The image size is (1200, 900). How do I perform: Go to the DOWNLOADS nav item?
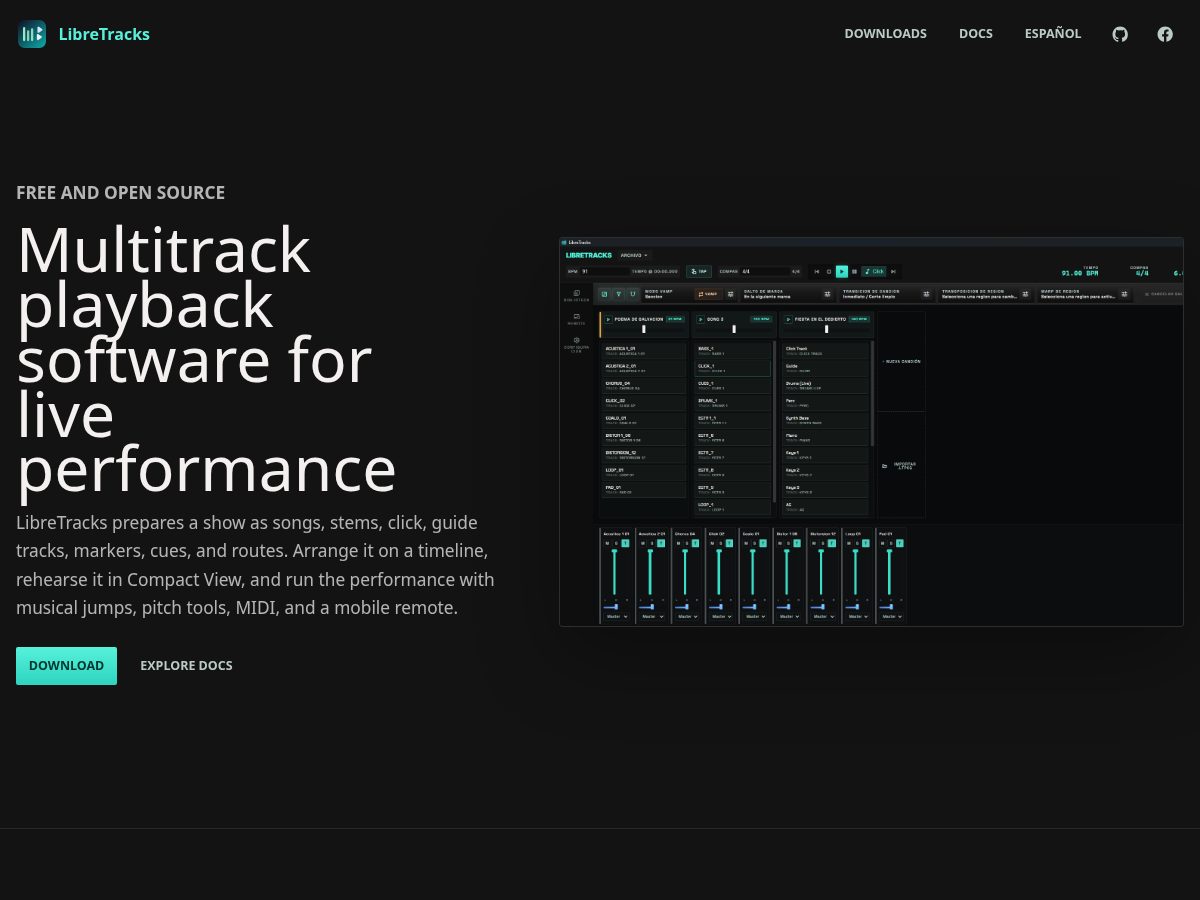885,34
